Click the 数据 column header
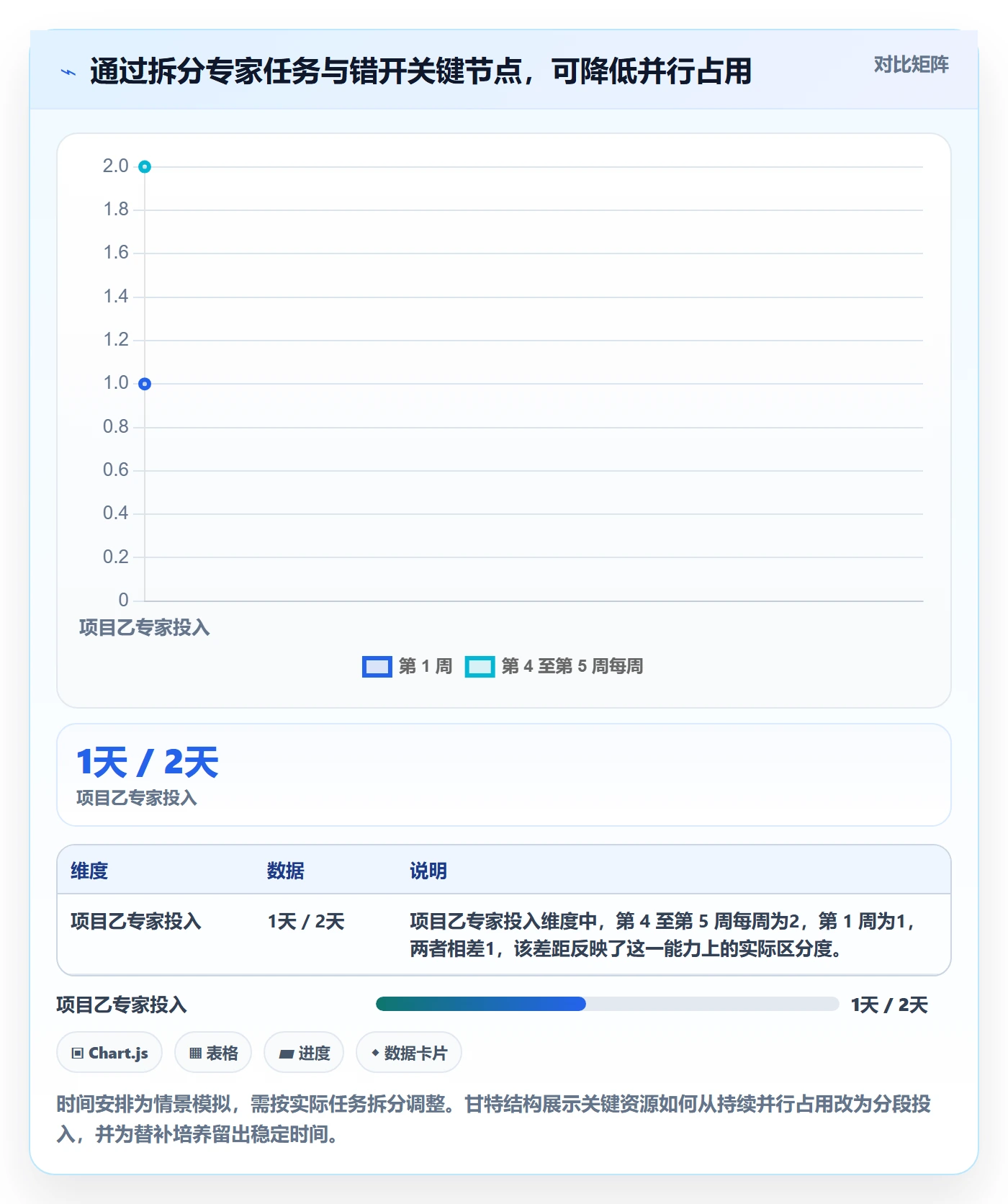 coord(286,871)
